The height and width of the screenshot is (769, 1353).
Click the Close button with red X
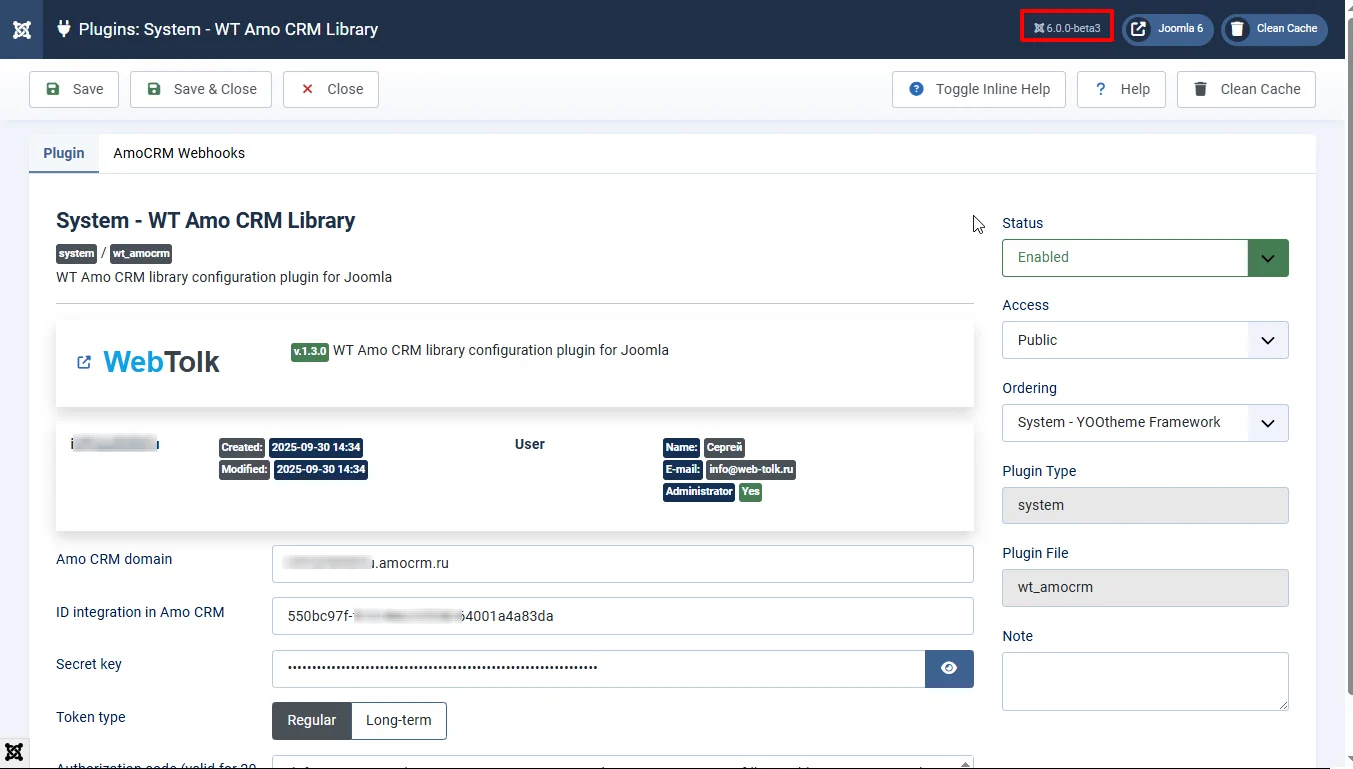[x=330, y=89]
